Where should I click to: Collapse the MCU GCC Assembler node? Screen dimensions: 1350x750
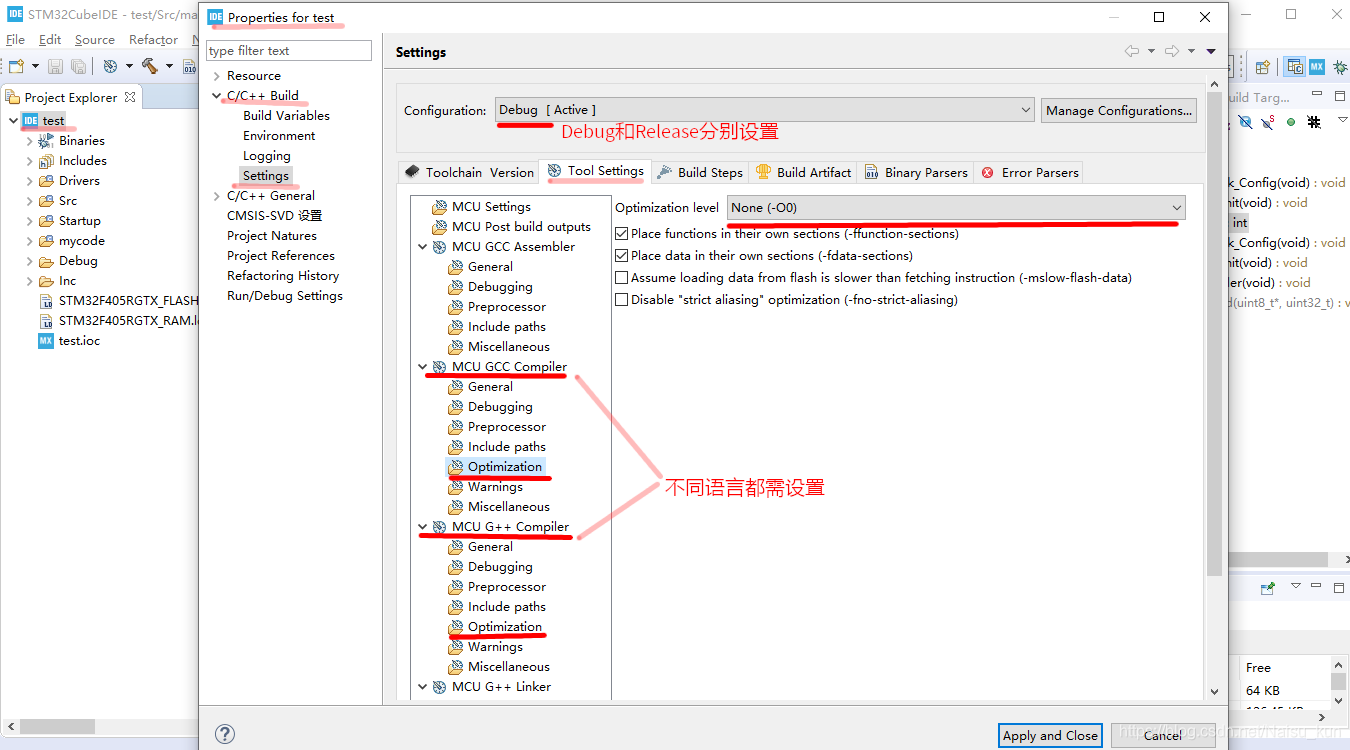[422, 247]
